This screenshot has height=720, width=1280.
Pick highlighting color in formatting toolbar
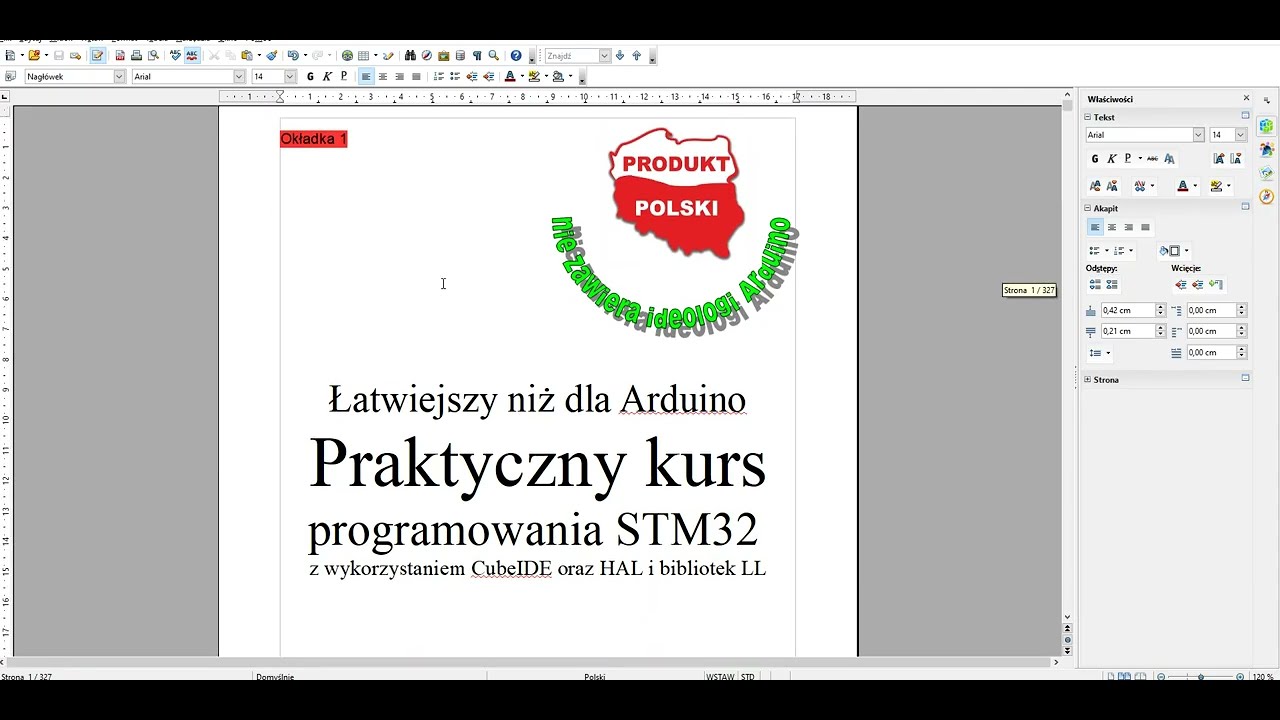tap(534, 76)
